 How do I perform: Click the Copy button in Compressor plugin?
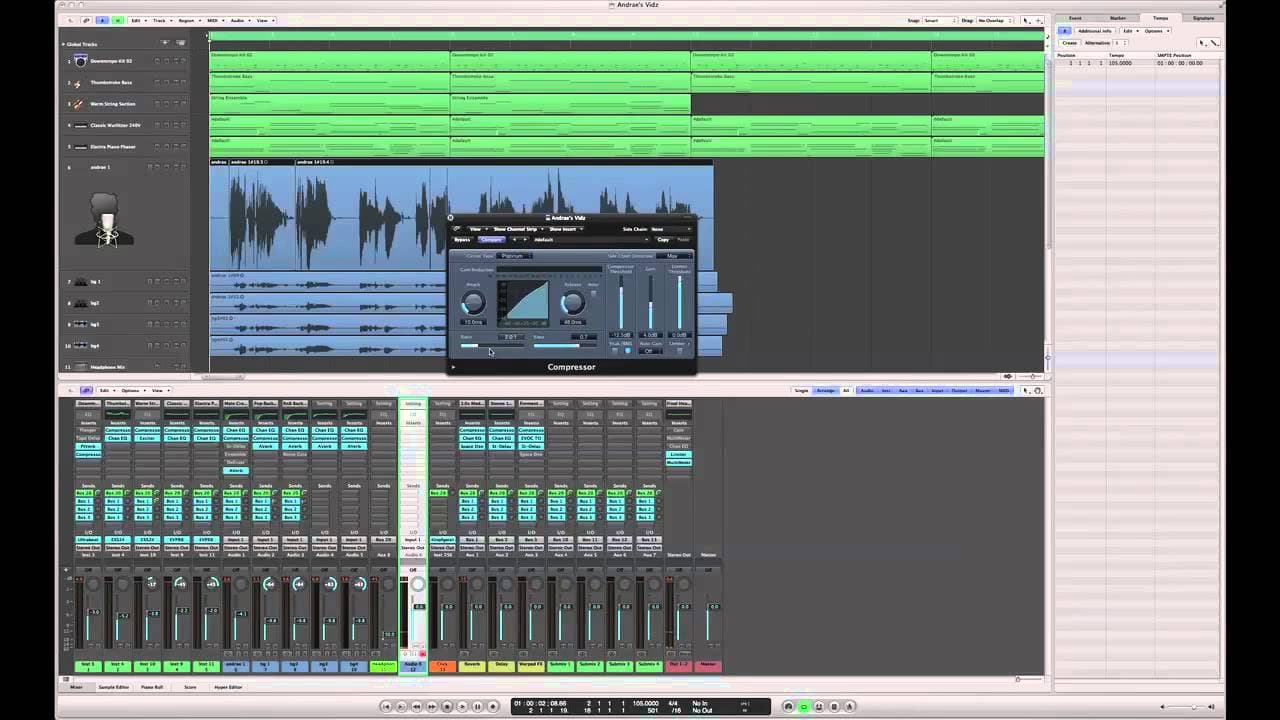[663, 240]
